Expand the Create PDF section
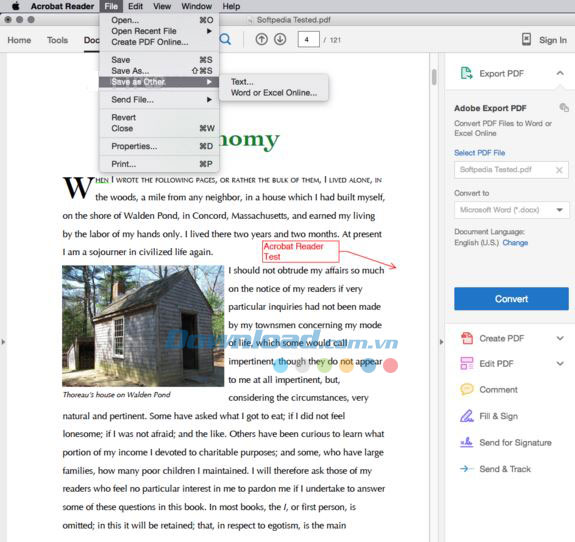Viewport: 575px width, 542px height. coord(560,338)
